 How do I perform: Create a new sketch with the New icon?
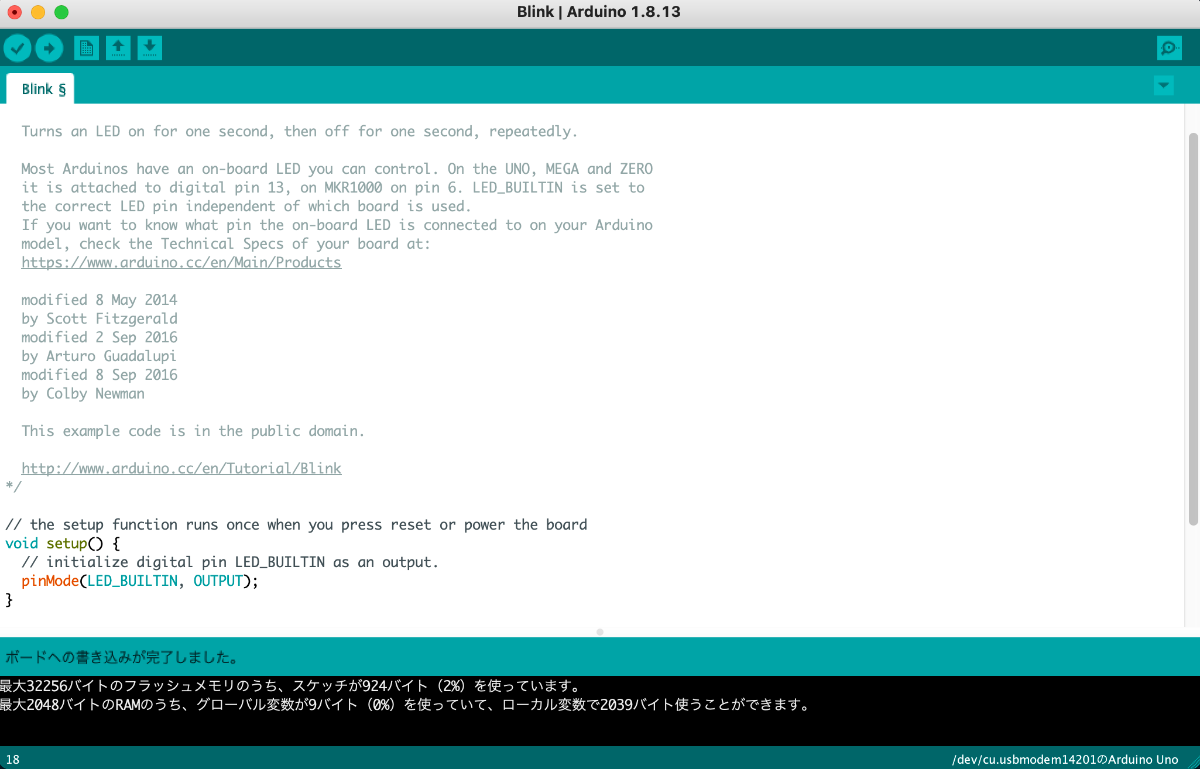pyautogui.click(x=87, y=47)
